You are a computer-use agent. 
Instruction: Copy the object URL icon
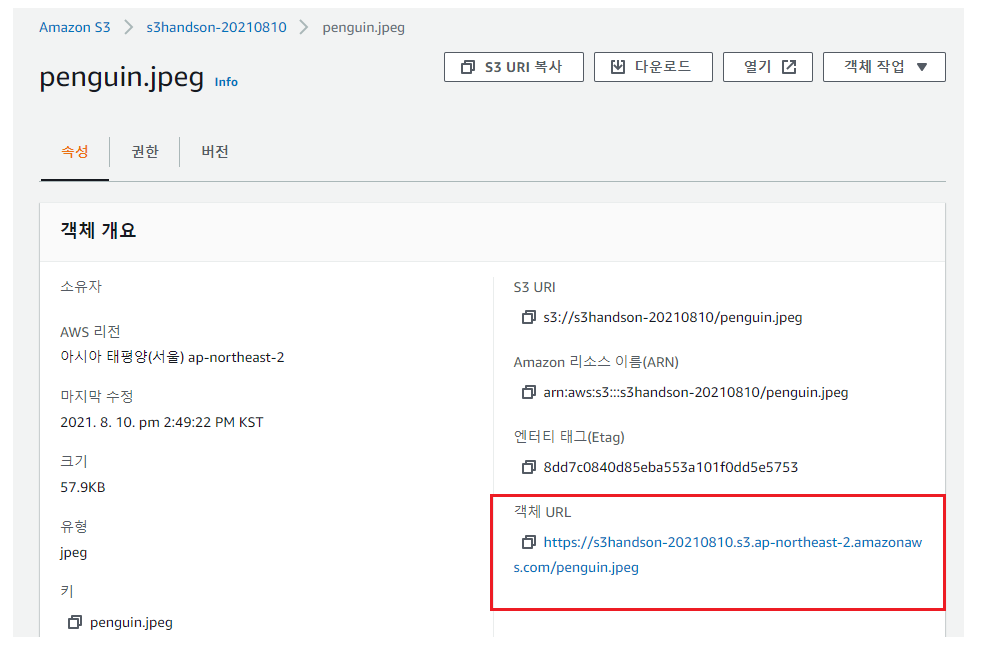click(529, 542)
